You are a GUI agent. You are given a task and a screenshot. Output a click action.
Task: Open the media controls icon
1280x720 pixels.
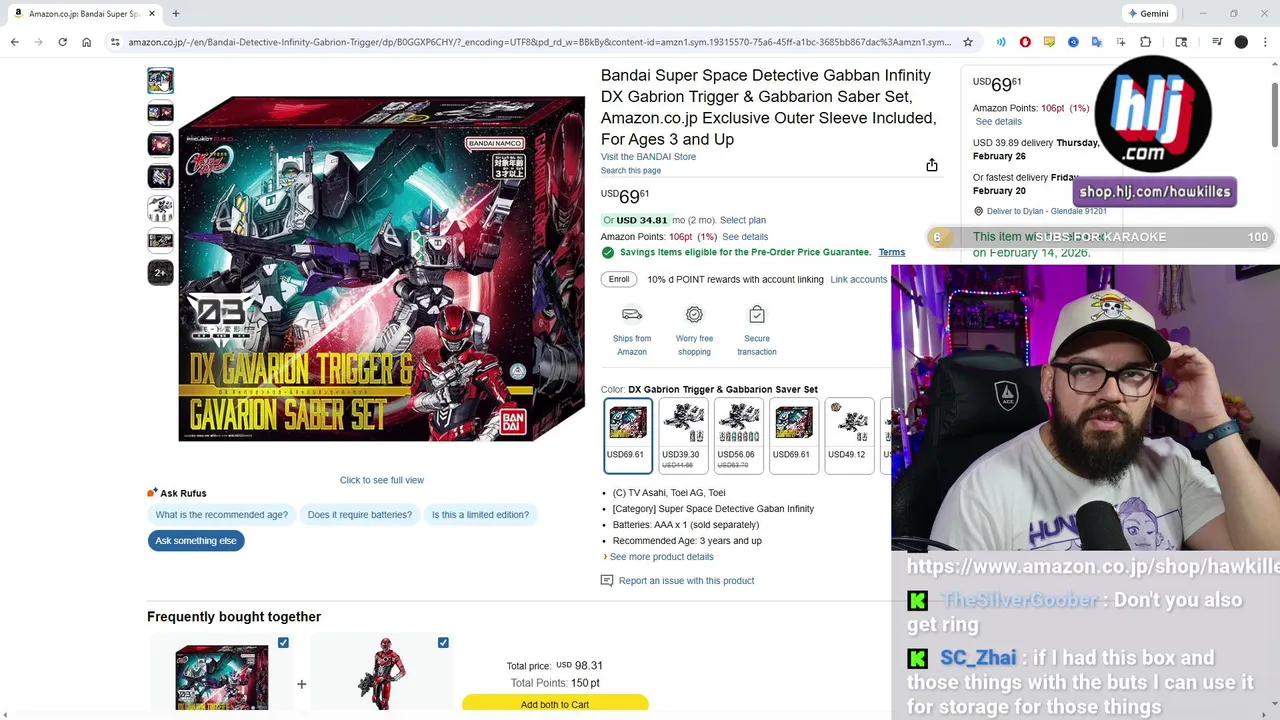click(1217, 42)
